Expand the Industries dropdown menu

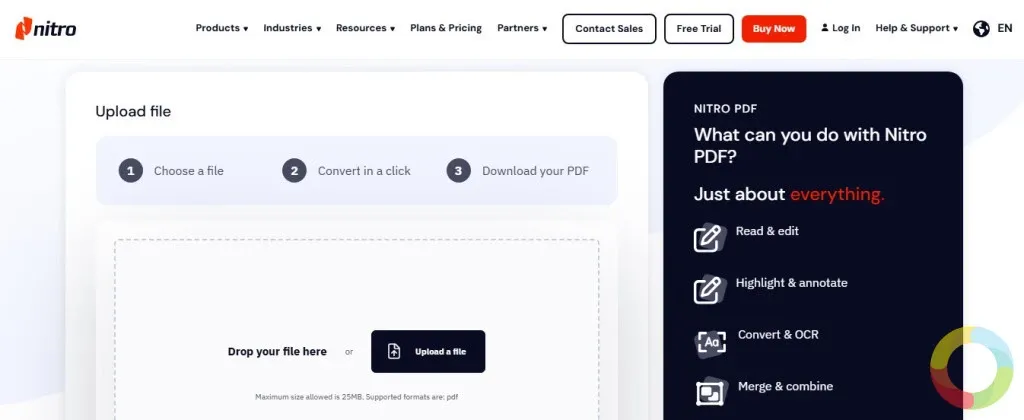point(292,28)
